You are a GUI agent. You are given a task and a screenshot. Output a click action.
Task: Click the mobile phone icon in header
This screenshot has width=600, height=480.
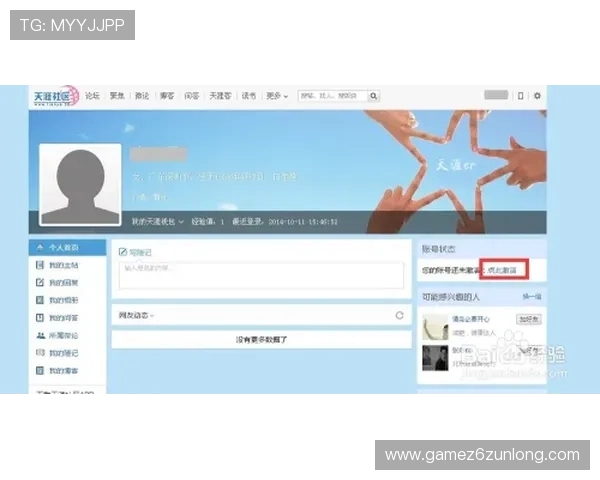[520, 96]
